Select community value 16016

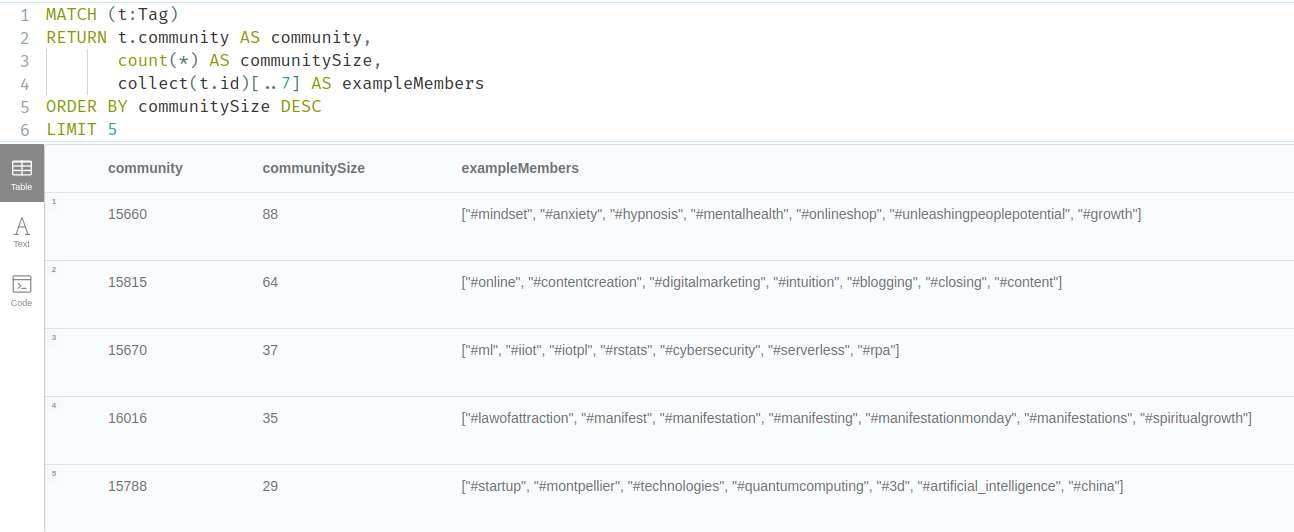(x=127, y=418)
